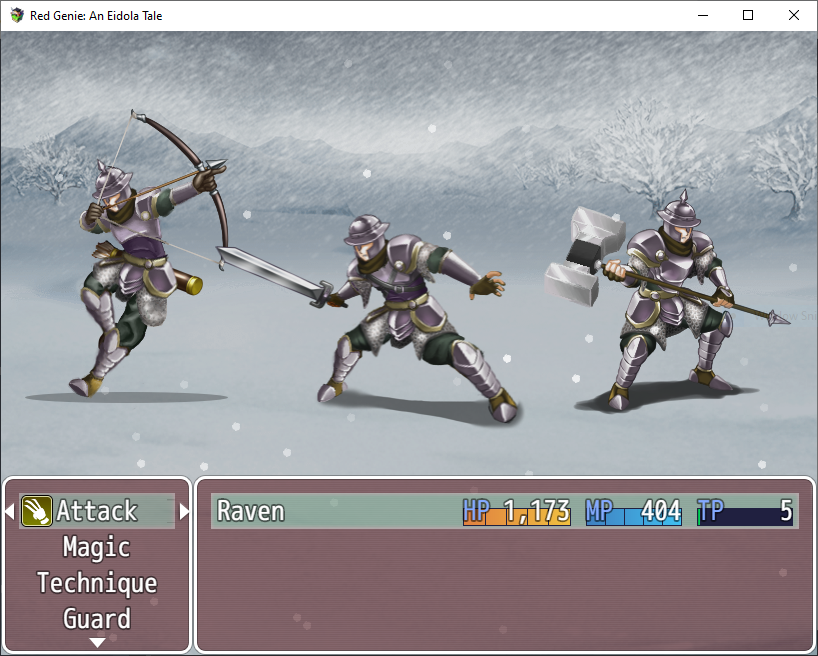Click Raven's MP gauge
The height and width of the screenshot is (656, 818).
pos(633,511)
